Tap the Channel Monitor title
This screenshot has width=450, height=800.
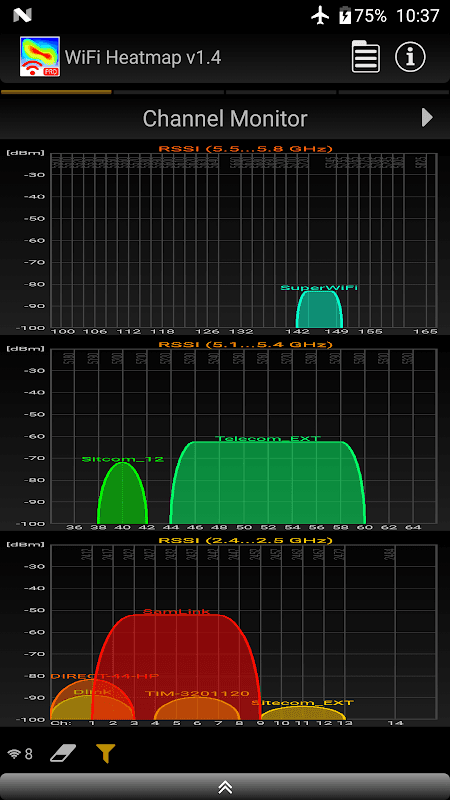coord(224,118)
